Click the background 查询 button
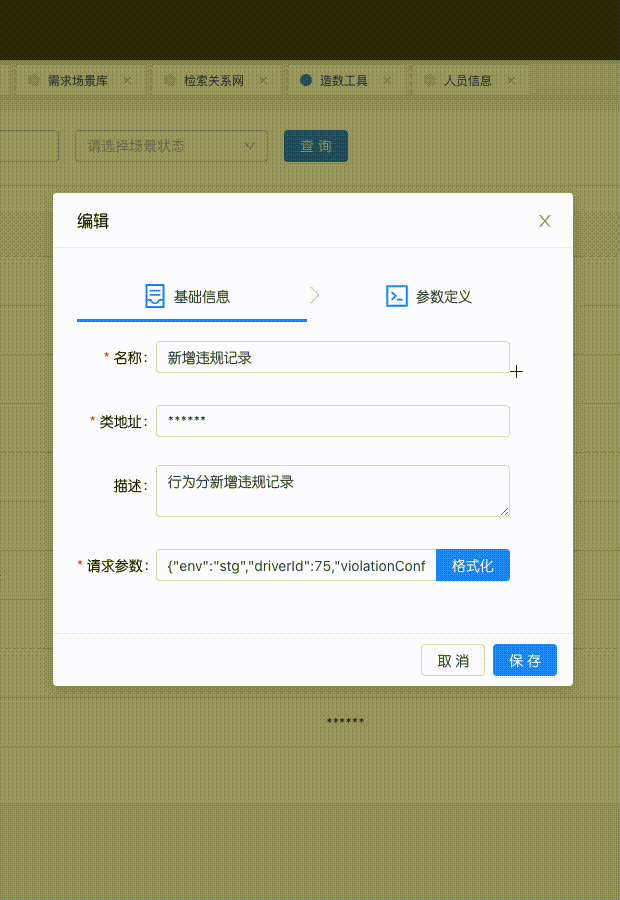The height and width of the screenshot is (900, 620). [x=316, y=146]
